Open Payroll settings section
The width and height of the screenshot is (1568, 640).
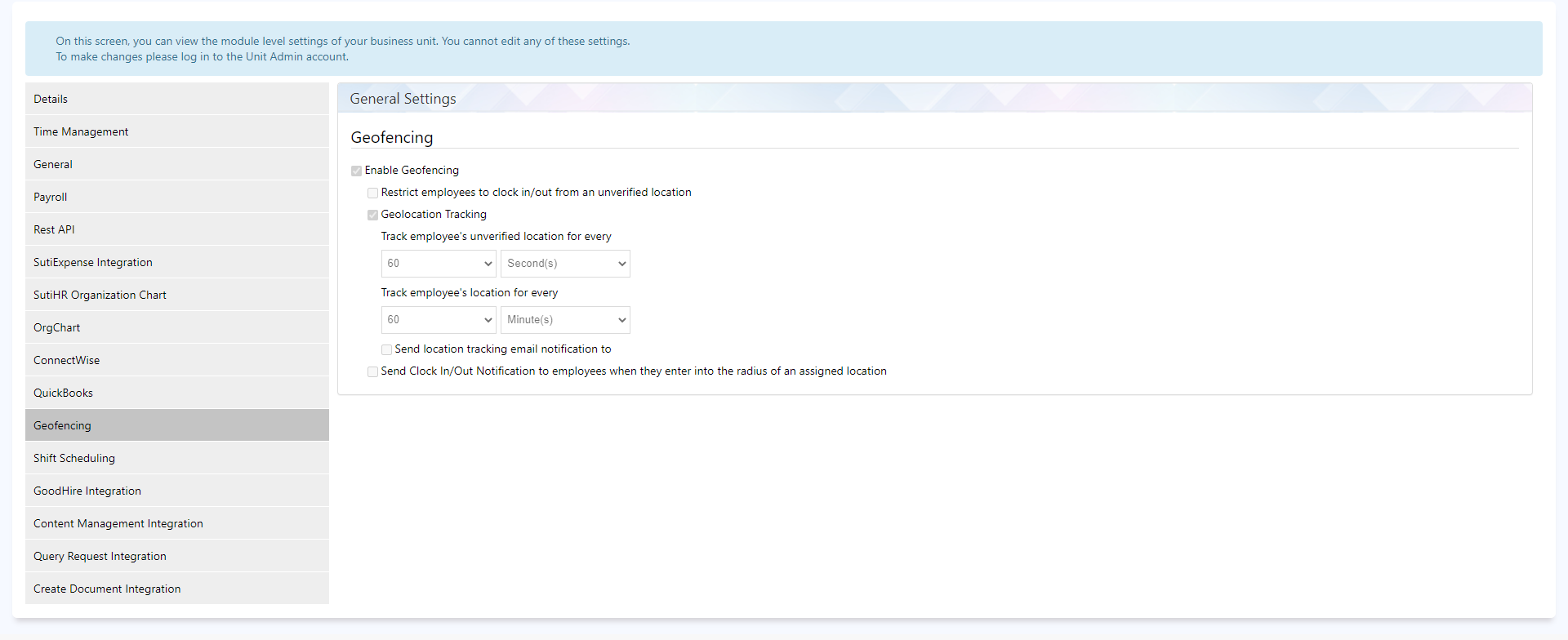tap(51, 197)
